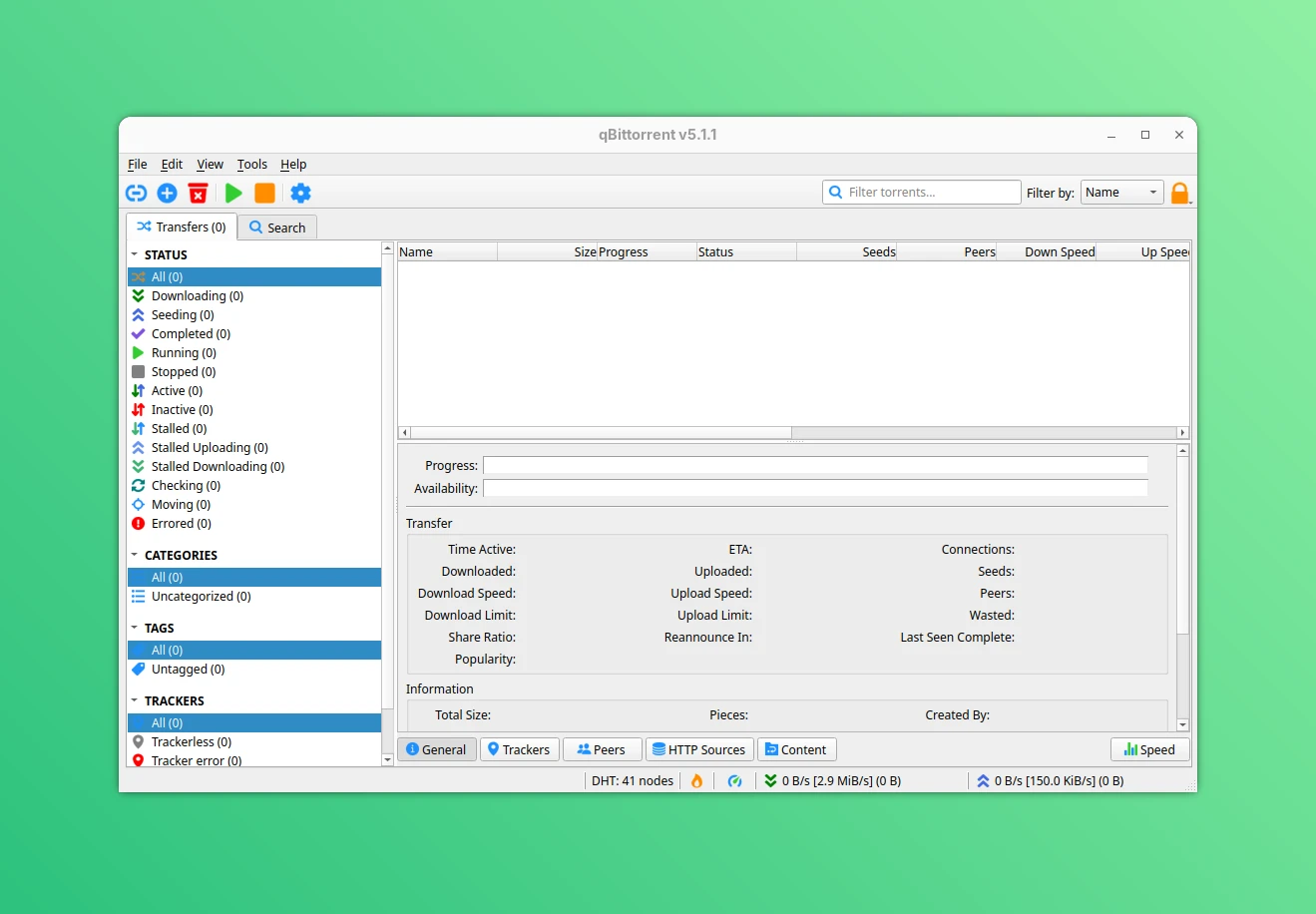Click the red Remove torrent icon

tap(199, 193)
